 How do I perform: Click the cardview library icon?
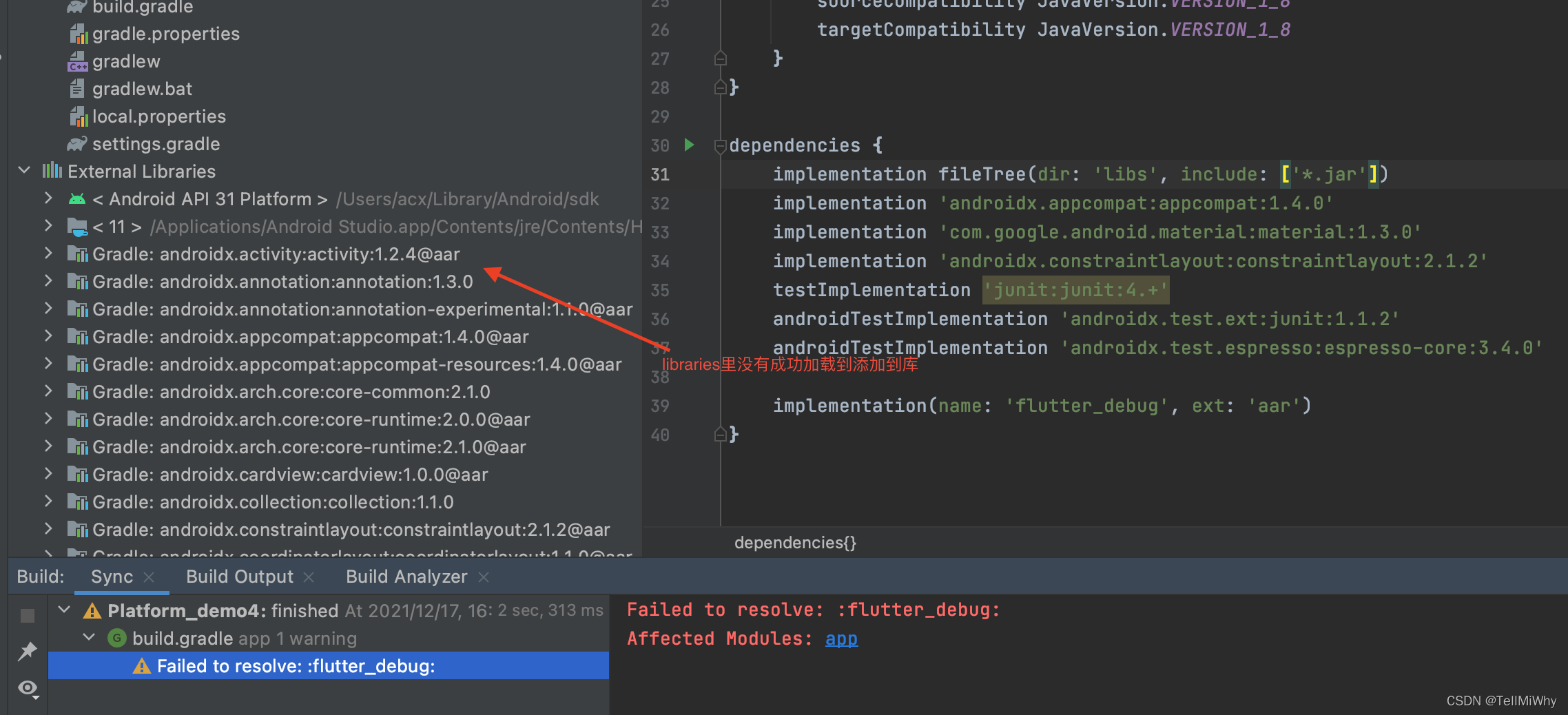pos(78,475)
